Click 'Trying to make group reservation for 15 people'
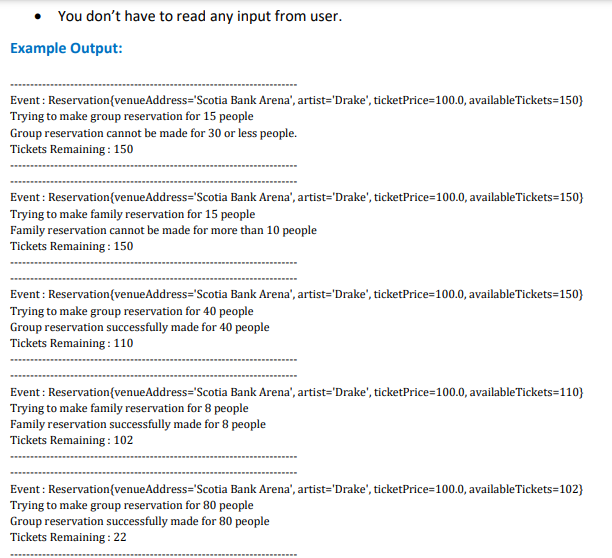 point(132,116)
